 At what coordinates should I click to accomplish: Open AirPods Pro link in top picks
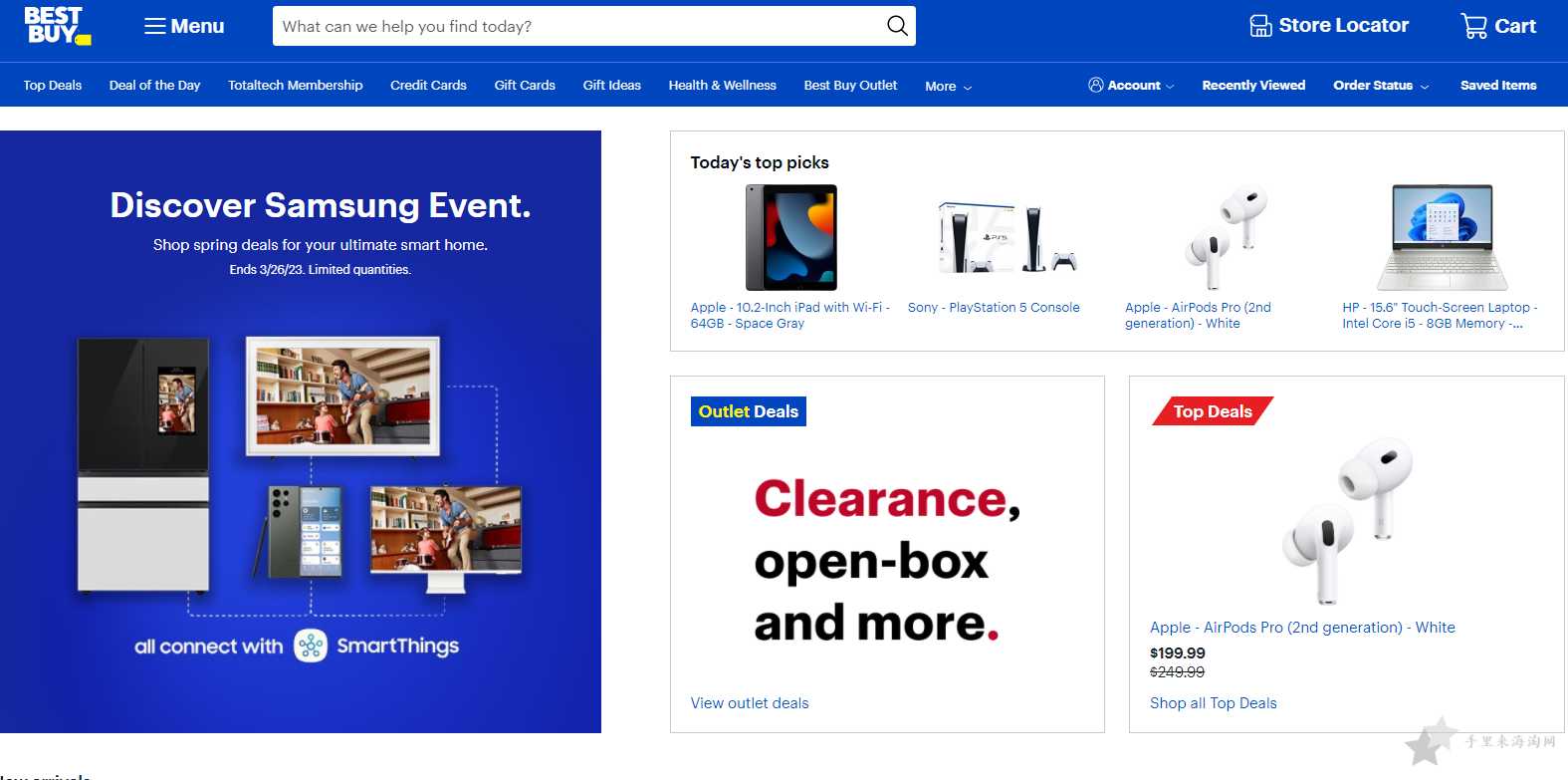coord(1198,315)
